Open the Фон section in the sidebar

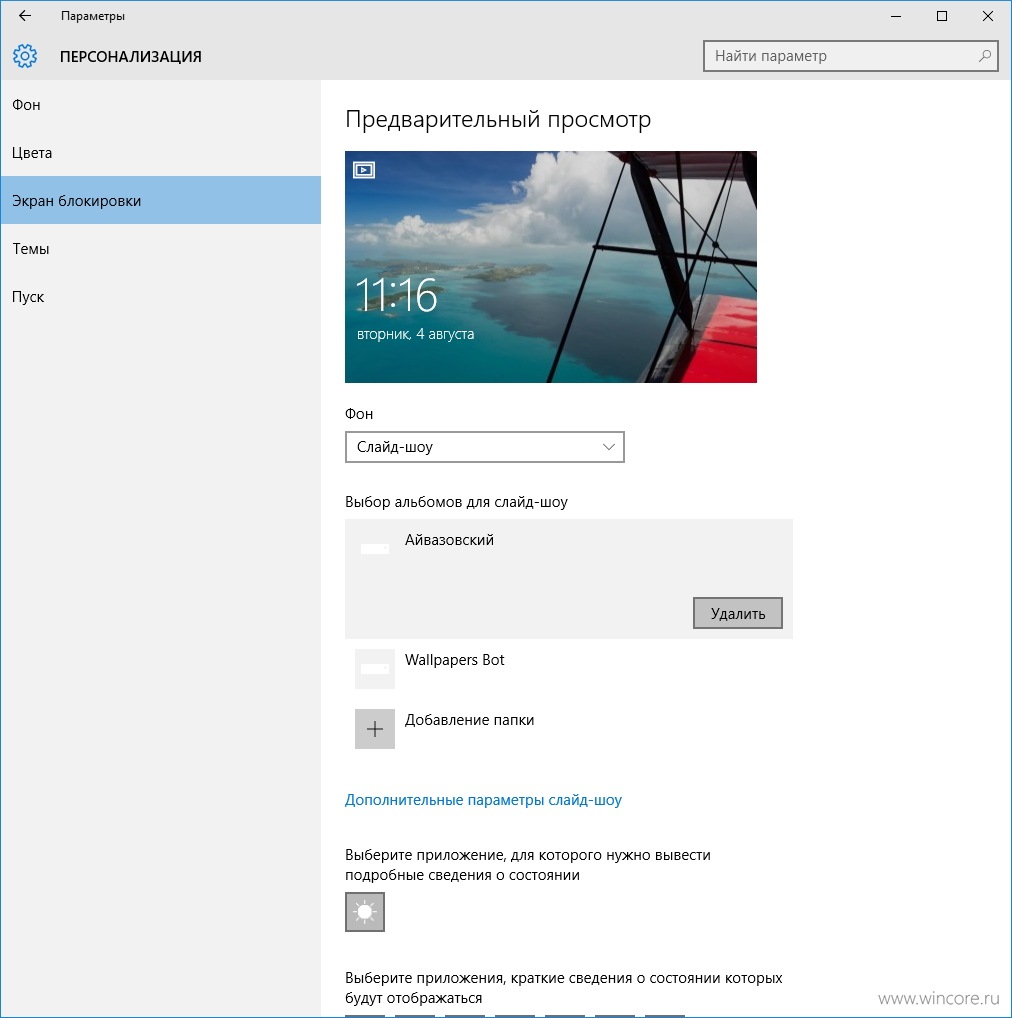tap(160, 105)
